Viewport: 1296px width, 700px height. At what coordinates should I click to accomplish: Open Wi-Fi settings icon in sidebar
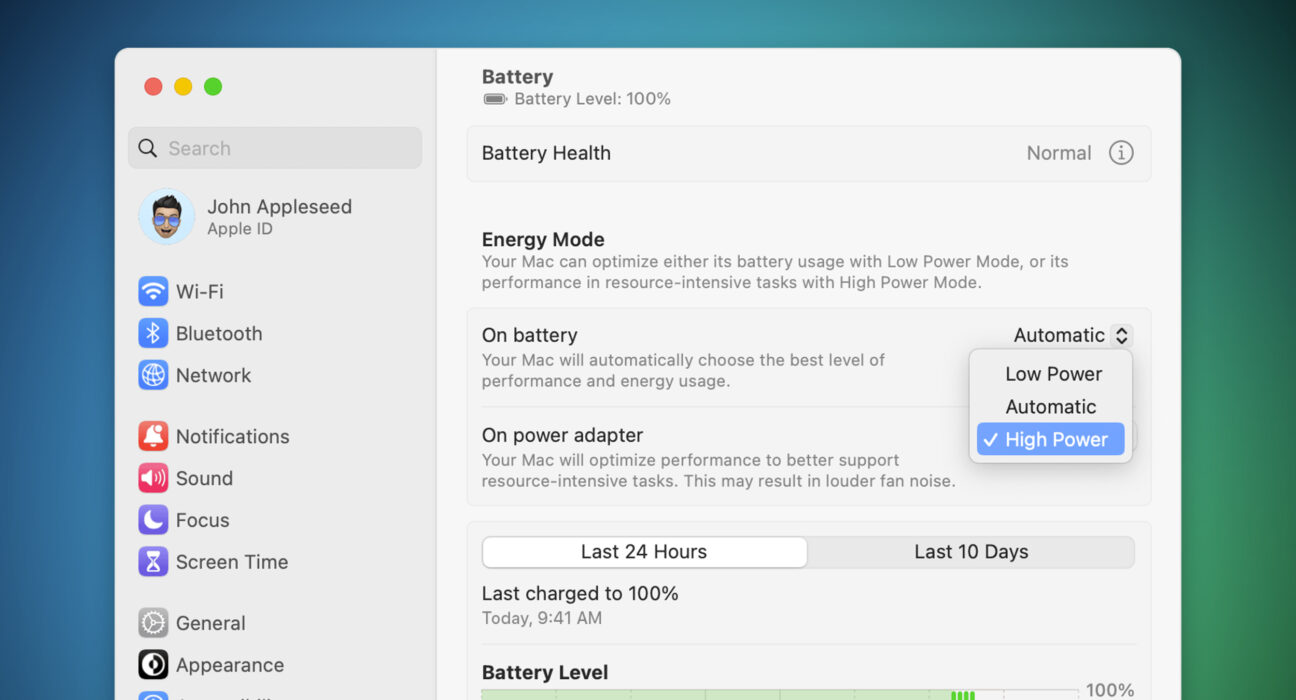153,291
